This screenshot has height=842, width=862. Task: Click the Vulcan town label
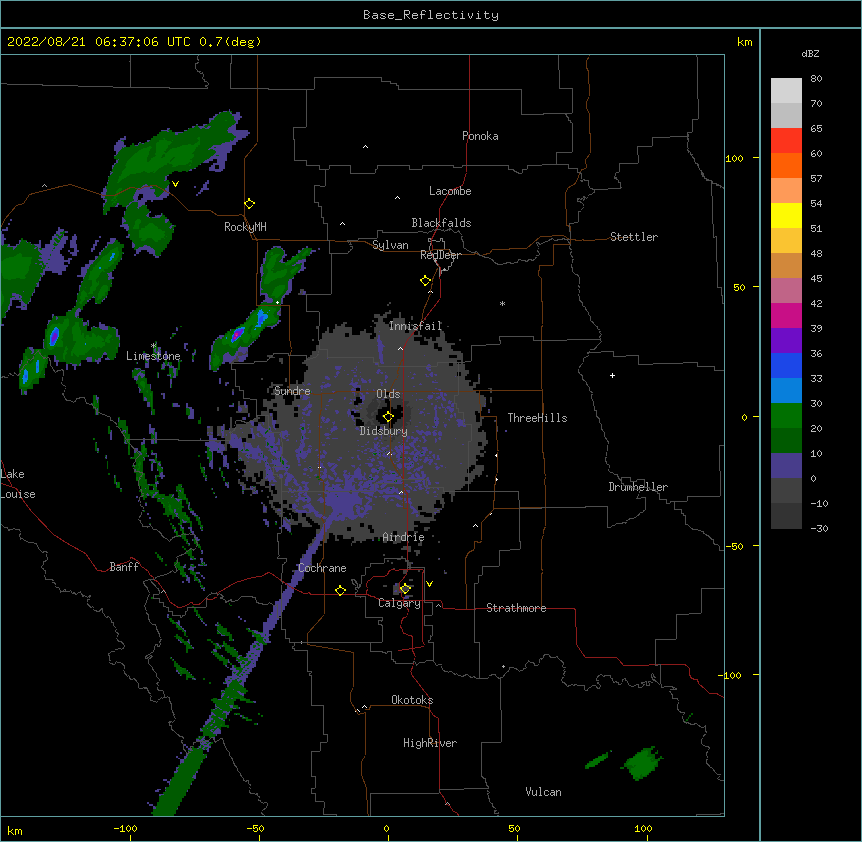tap(543, 792)
